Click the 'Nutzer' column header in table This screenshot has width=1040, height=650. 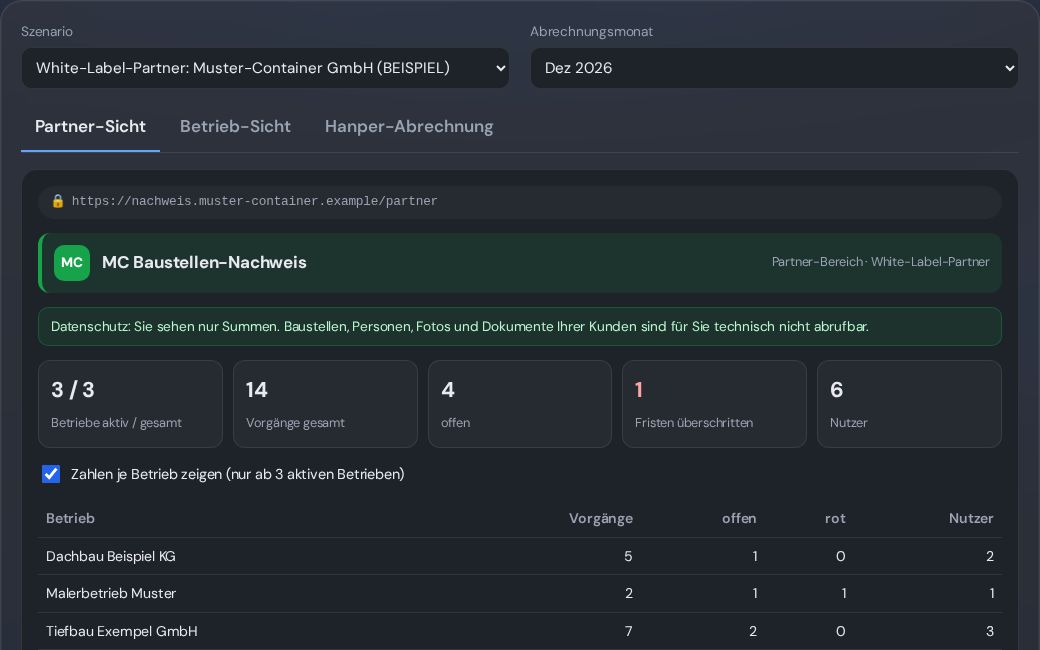[x=971, y=519]
